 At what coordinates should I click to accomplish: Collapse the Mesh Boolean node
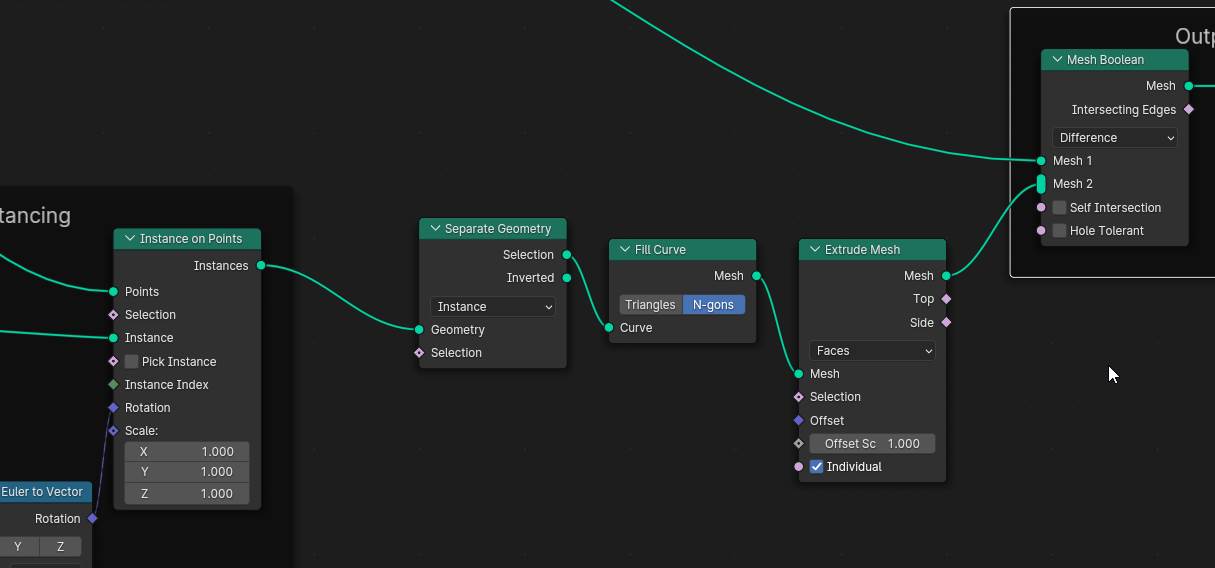[x=1057, y=60]
